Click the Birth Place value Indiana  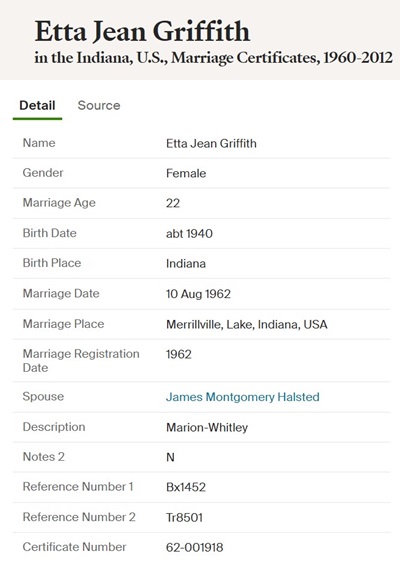tap(186, 263)
